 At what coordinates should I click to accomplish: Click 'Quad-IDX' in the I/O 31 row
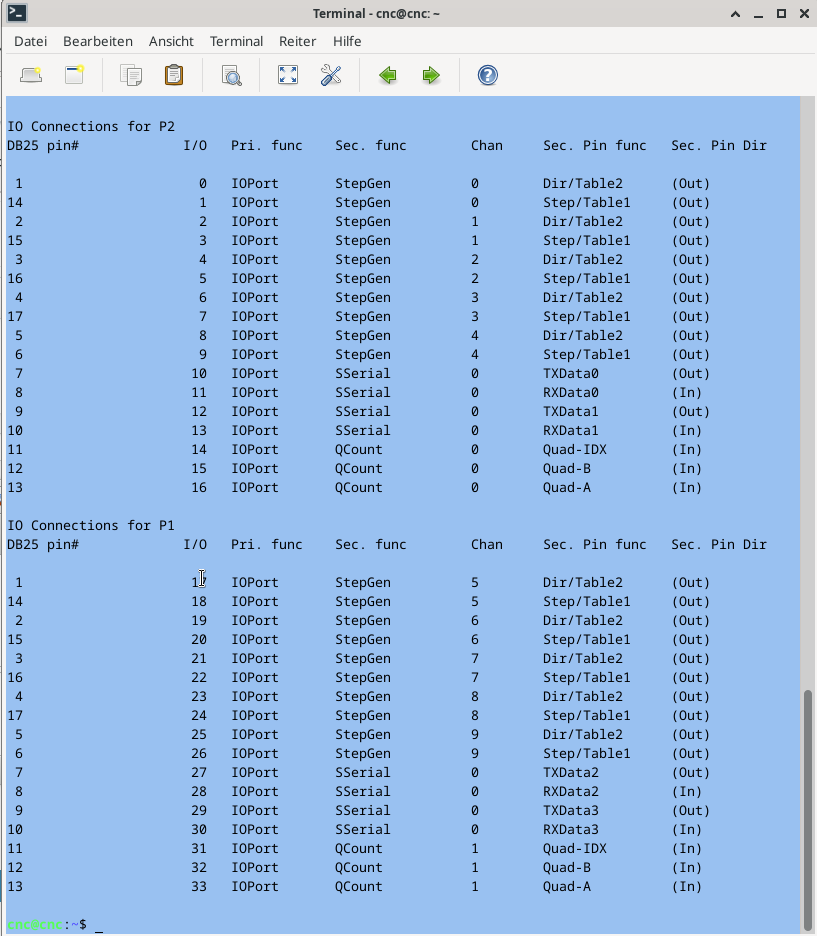click(x=575, y=848)
